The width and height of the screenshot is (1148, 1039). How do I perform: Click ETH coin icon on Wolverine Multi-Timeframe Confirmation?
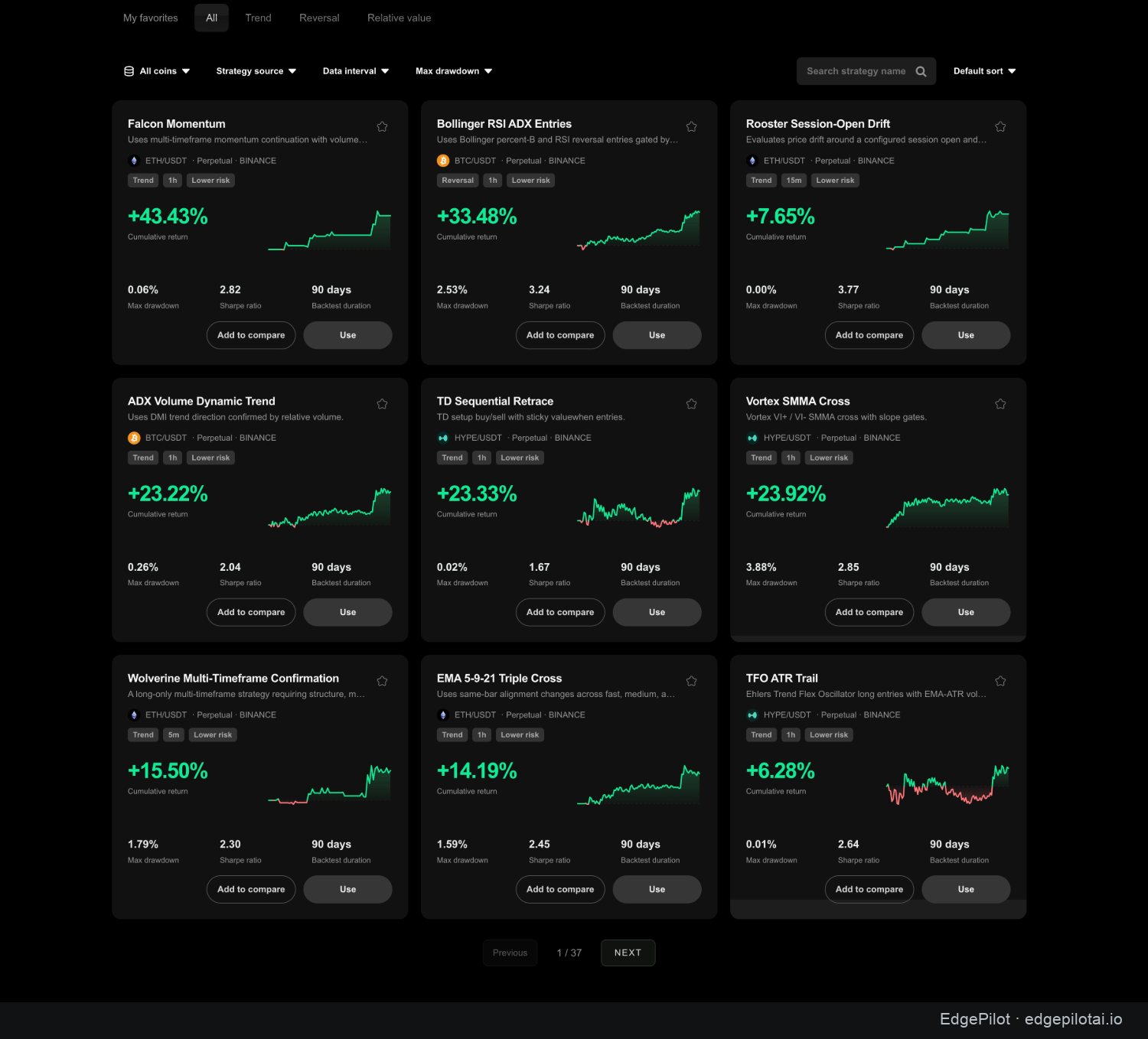click(x=134, y=715)
